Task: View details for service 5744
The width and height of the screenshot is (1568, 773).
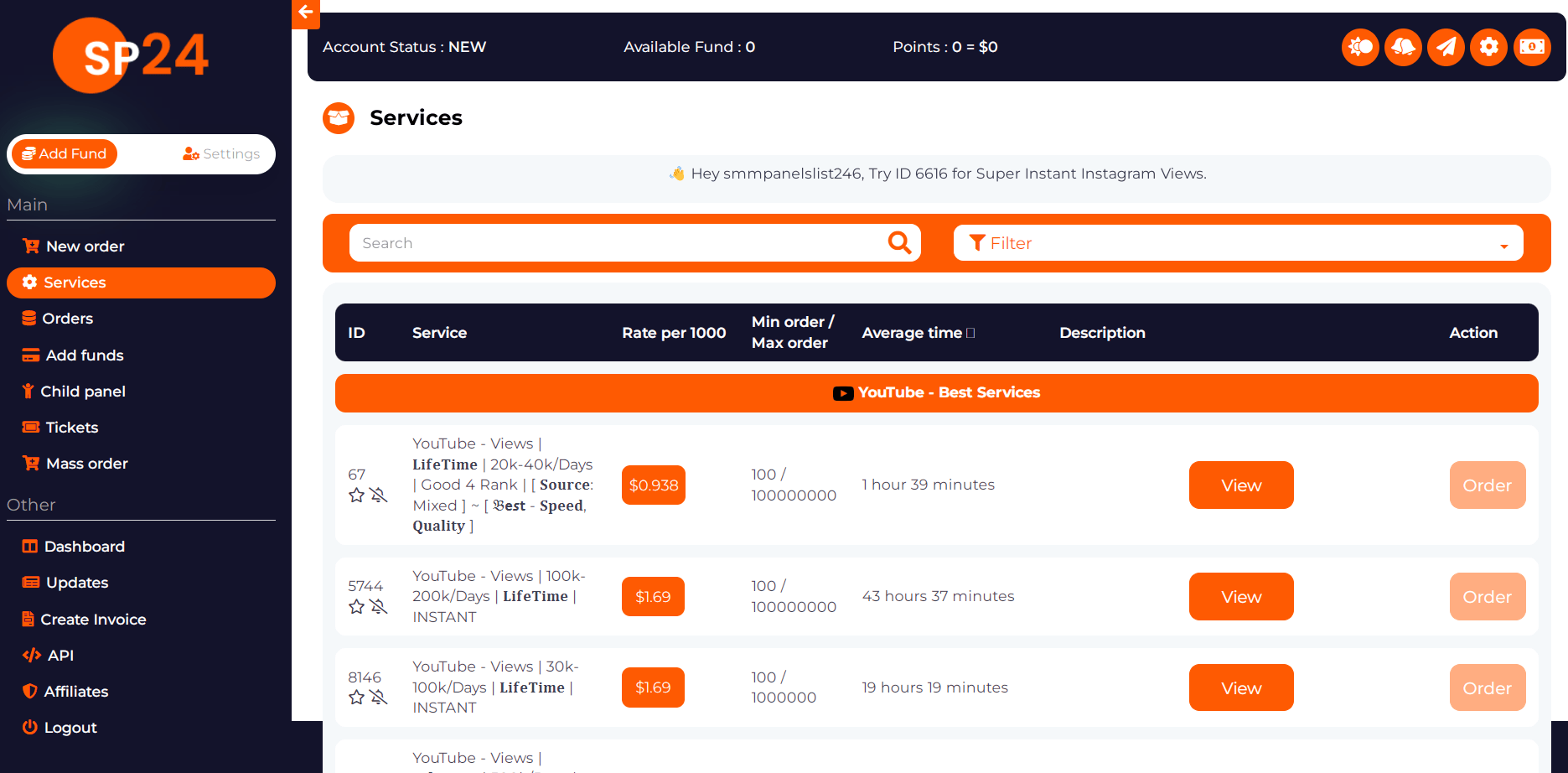Action: point(1241,596)
